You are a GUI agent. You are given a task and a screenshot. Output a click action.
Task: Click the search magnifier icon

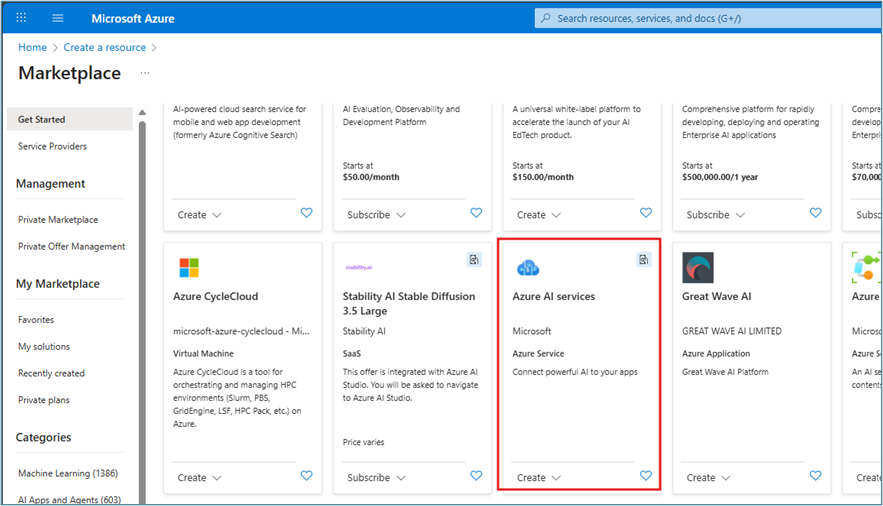click(546, 18)
